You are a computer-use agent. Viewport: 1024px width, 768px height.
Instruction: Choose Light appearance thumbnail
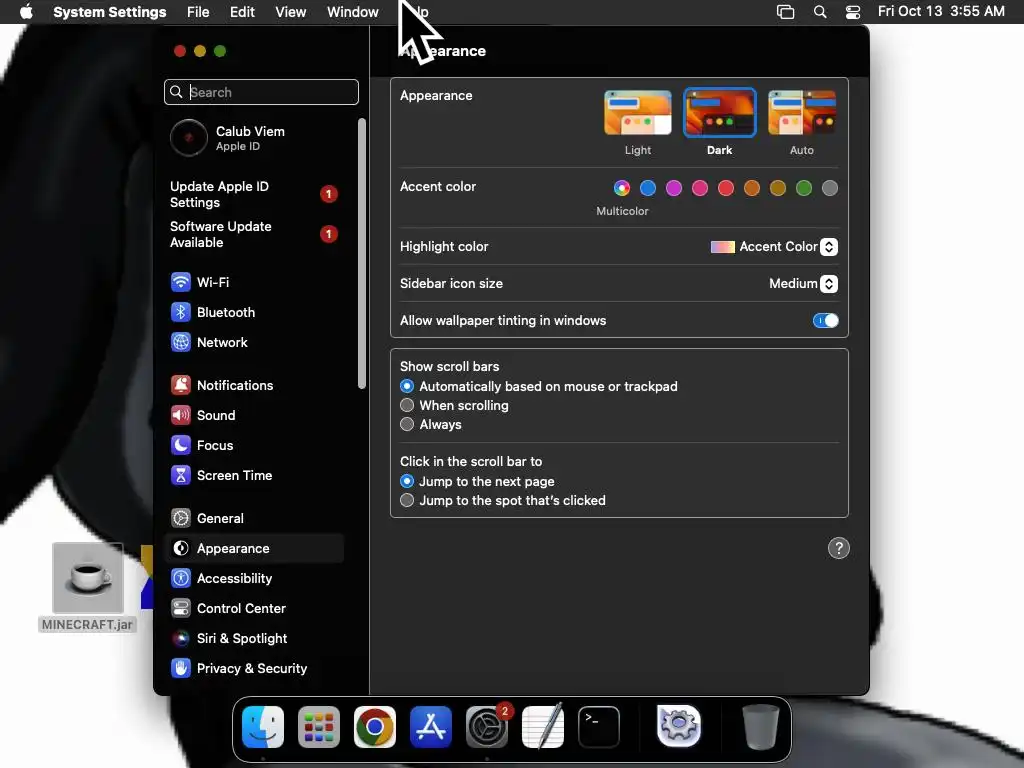pos(637,113)
